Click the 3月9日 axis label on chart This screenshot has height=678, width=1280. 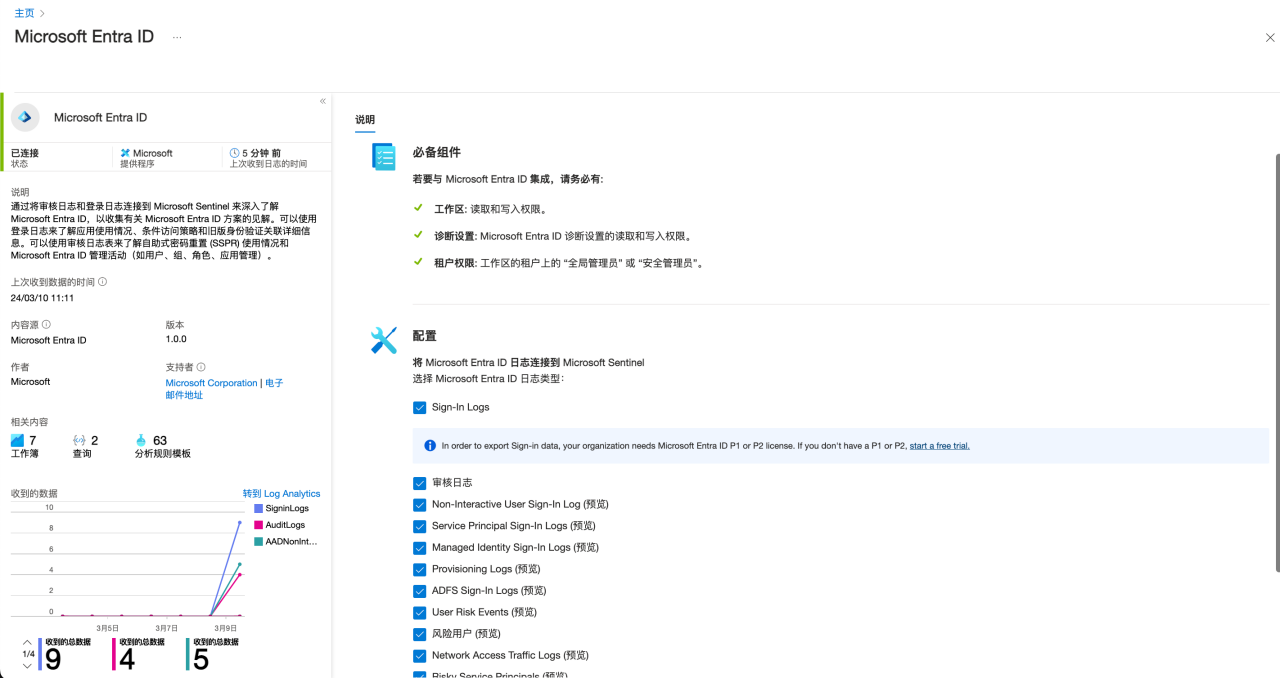225,628
